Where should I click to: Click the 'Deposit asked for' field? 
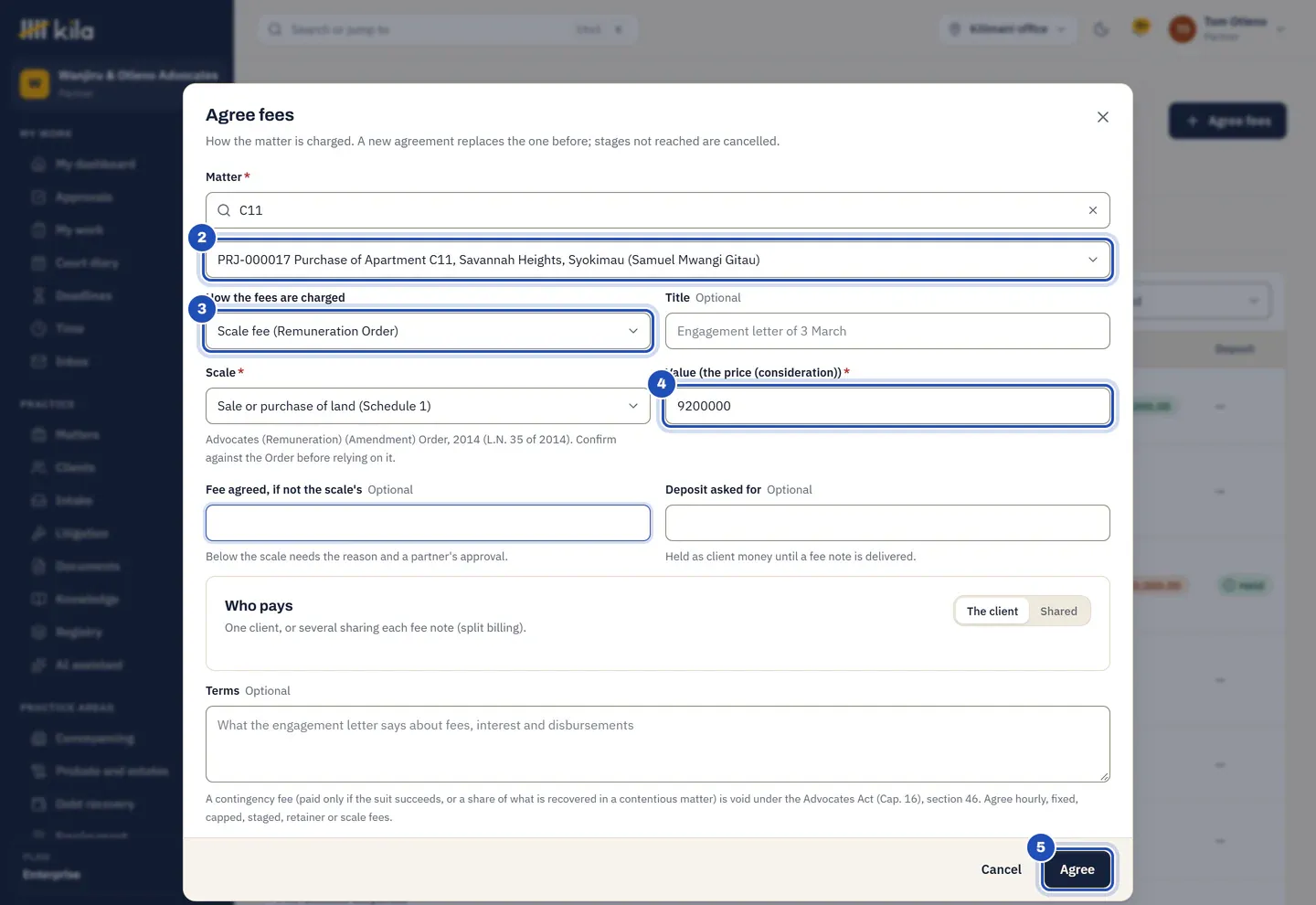tap(887, 523)
